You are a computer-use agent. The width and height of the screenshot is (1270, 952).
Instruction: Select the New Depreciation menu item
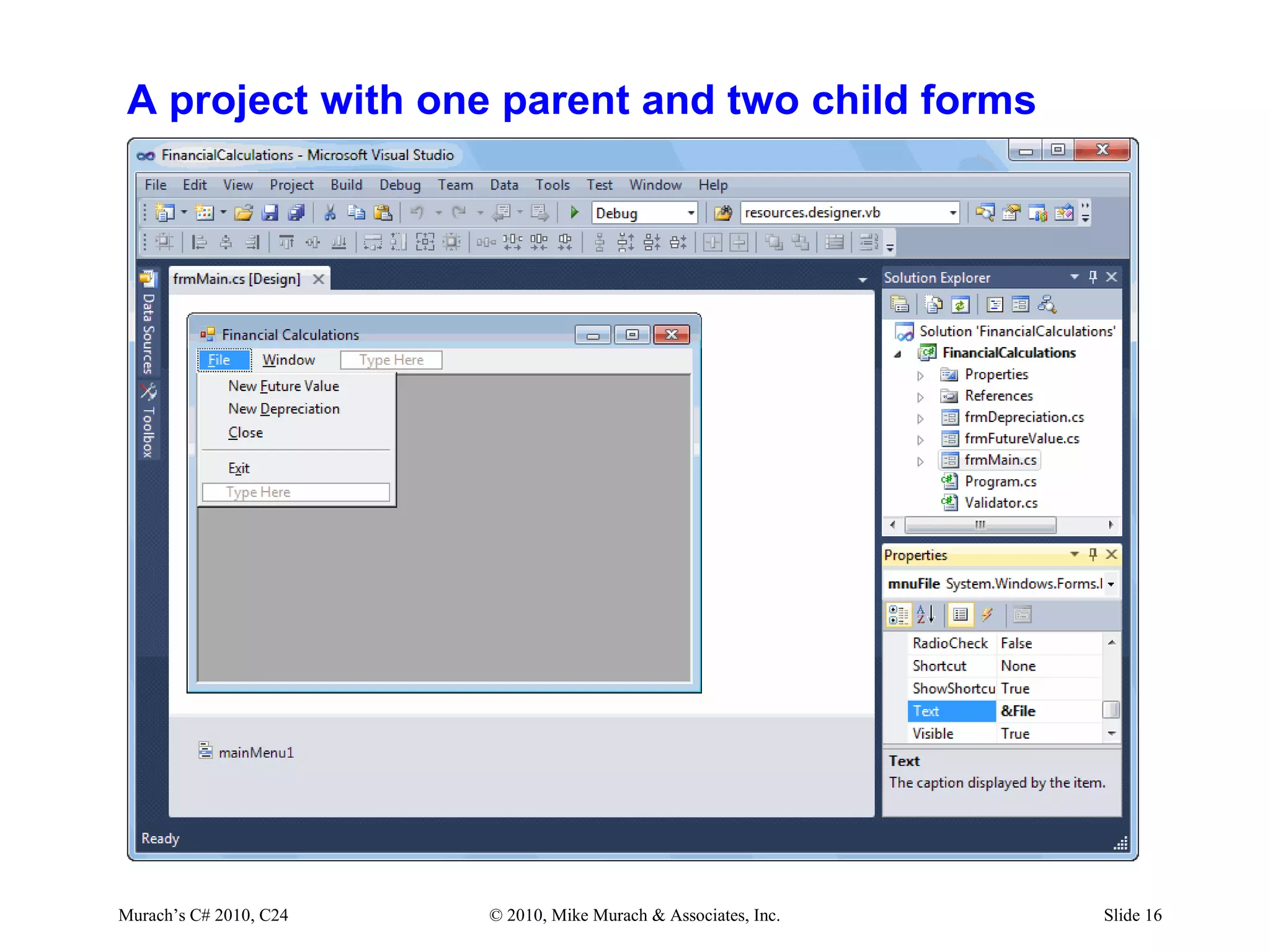(x=284, y=408)
